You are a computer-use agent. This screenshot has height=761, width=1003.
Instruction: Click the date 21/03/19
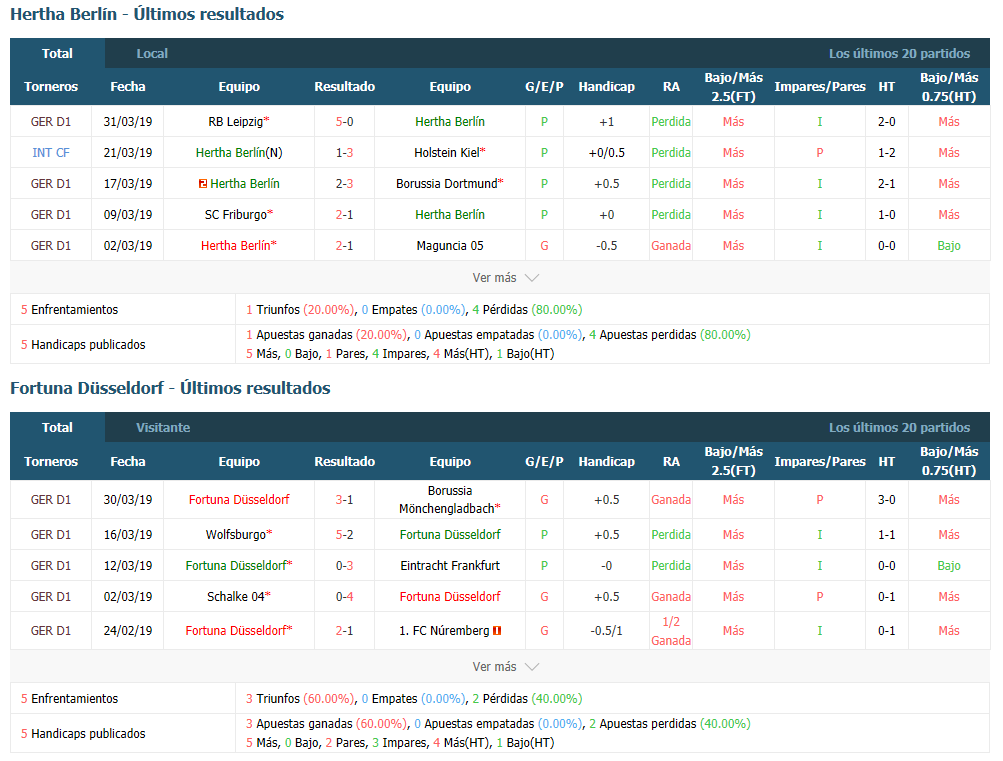coord(128,153)
